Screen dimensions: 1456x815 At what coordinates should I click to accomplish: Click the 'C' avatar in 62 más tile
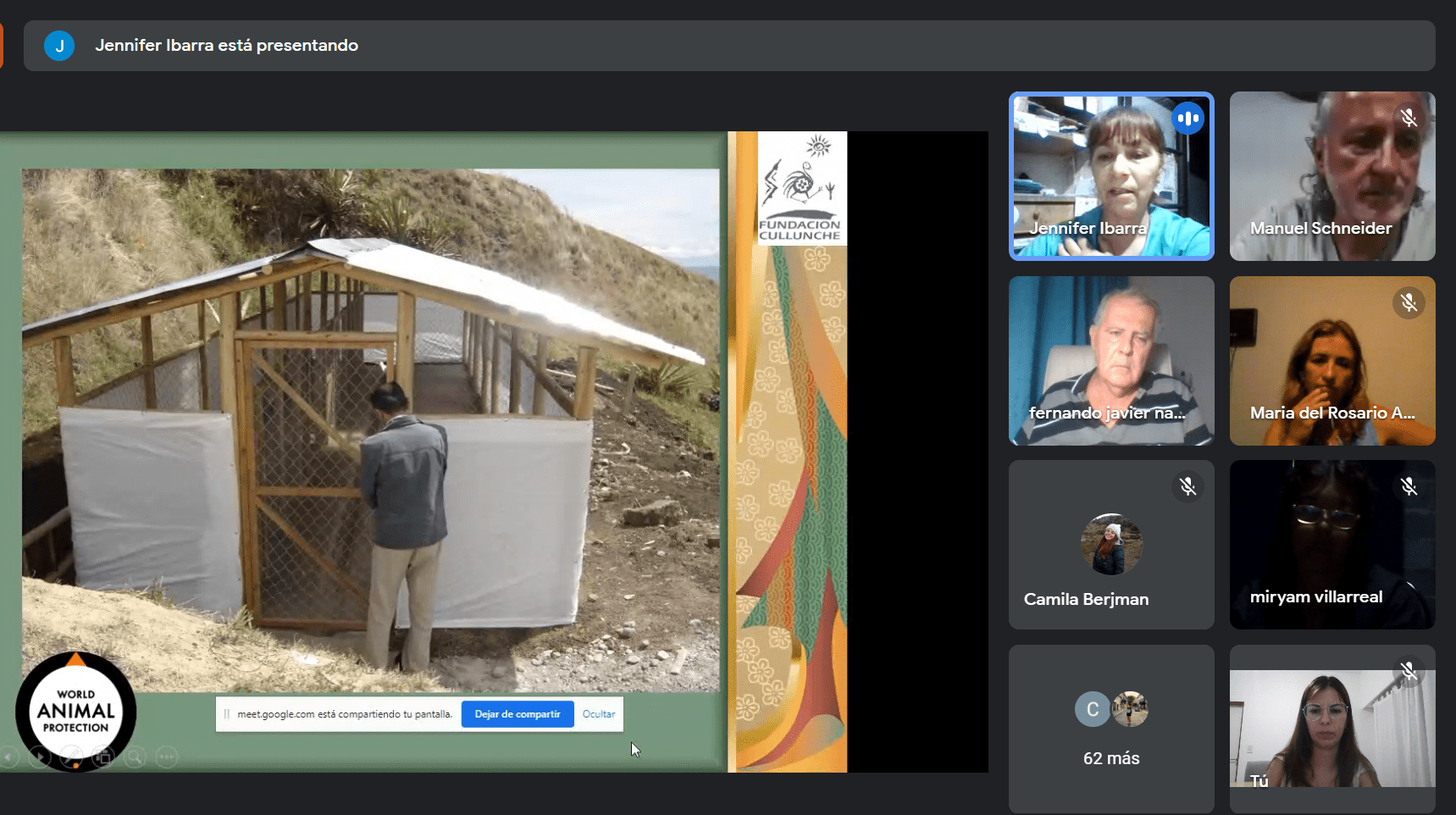(x=1093, y=709)
